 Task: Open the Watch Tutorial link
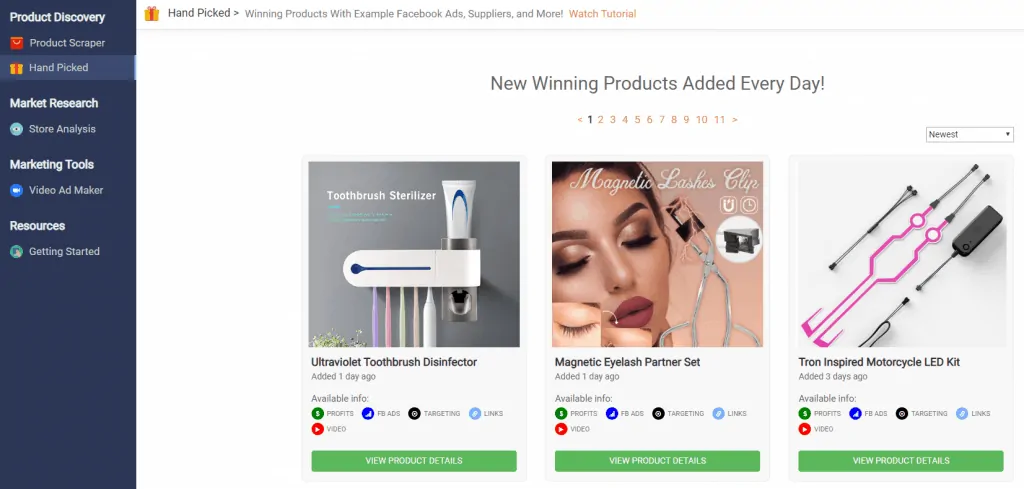[x=602, y=14]
